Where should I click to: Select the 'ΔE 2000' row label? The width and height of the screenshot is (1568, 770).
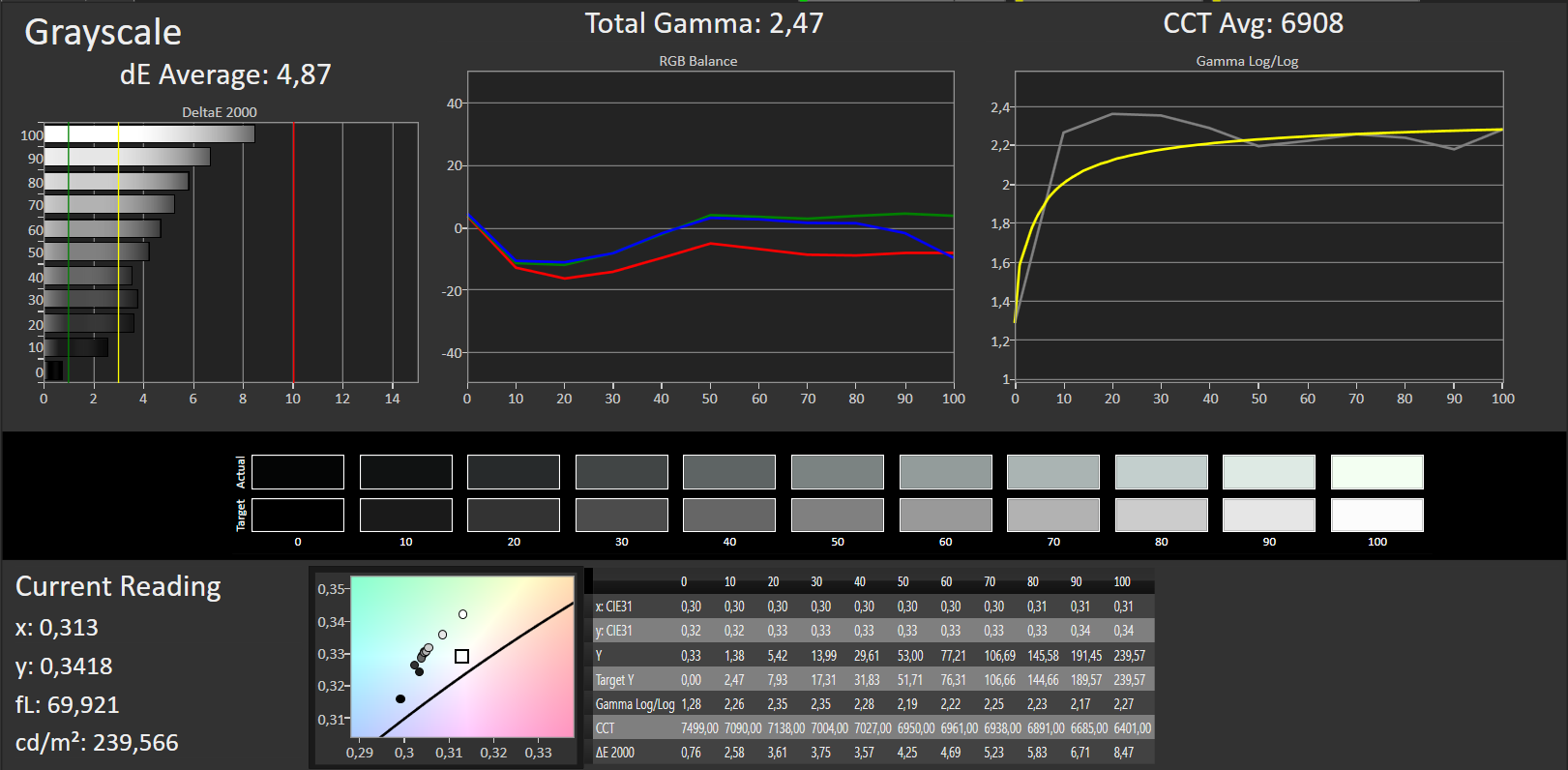tap(615, 753)
